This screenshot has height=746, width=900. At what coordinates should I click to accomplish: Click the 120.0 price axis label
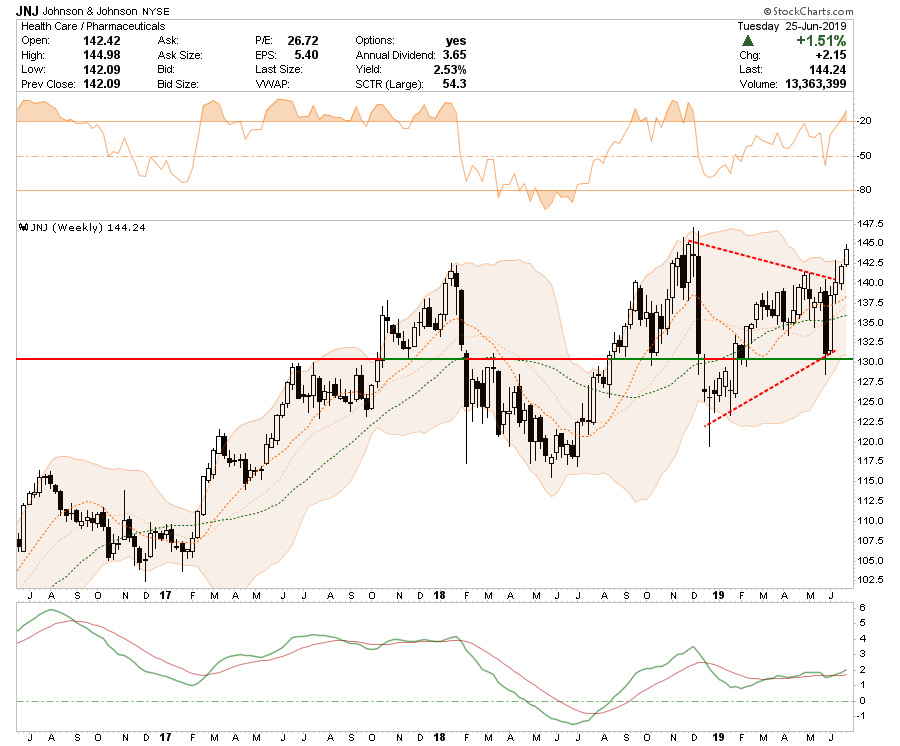[870, 441]
